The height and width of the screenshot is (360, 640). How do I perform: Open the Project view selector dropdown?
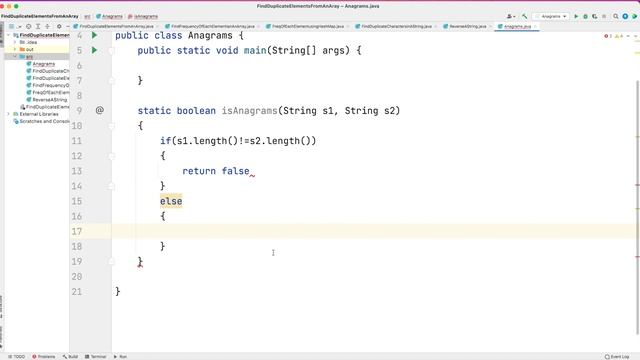(x=15, y=27)
